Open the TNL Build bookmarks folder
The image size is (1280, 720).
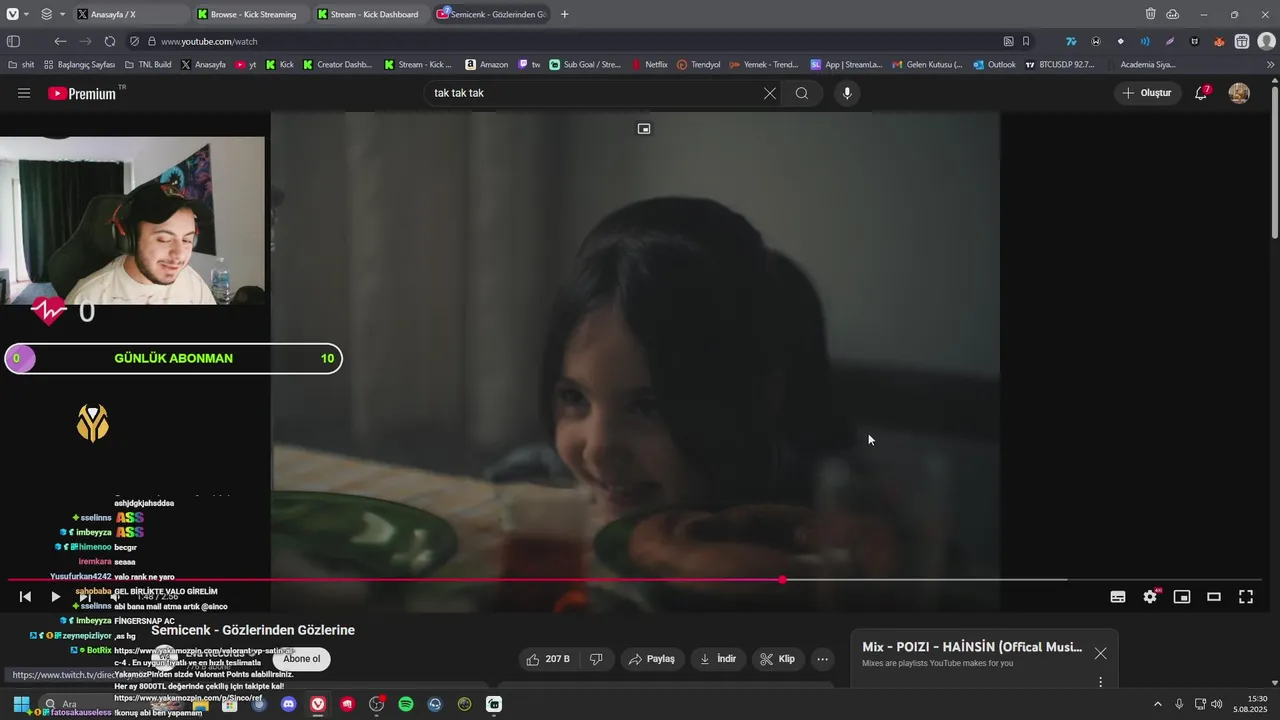click(148, 64)
